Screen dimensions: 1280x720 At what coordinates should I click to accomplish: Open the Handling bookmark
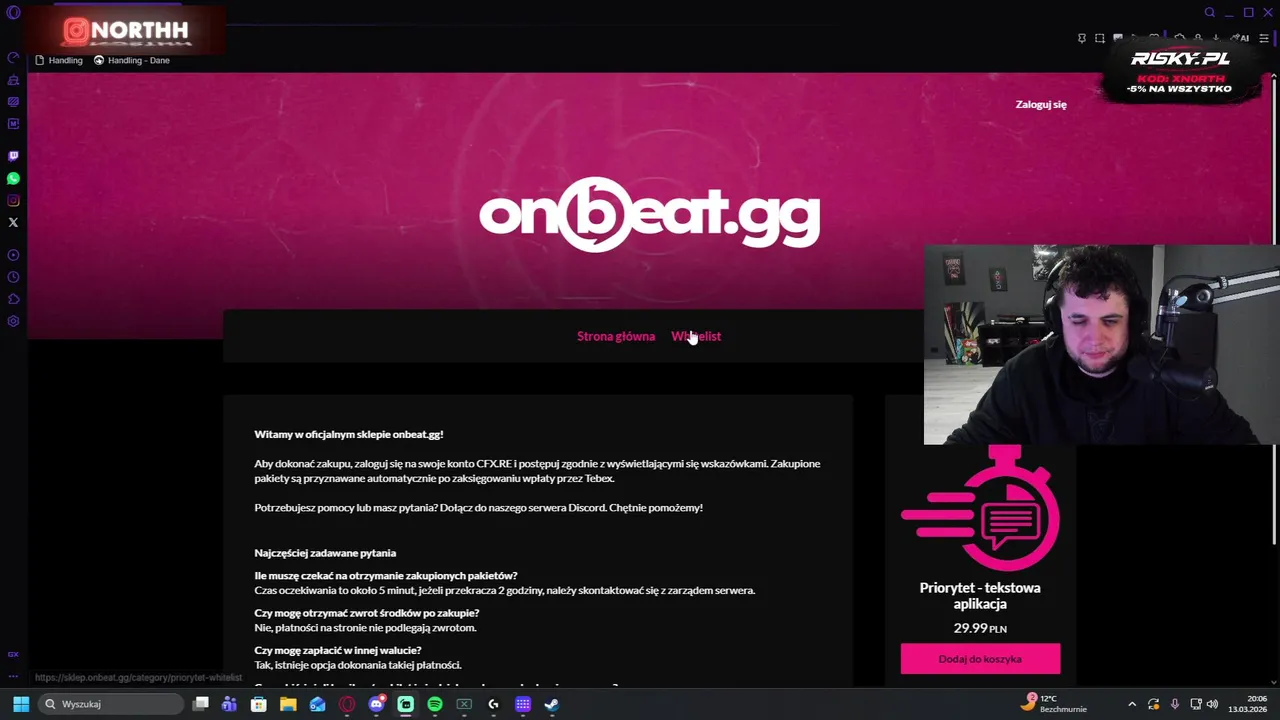tap(59, 60)
